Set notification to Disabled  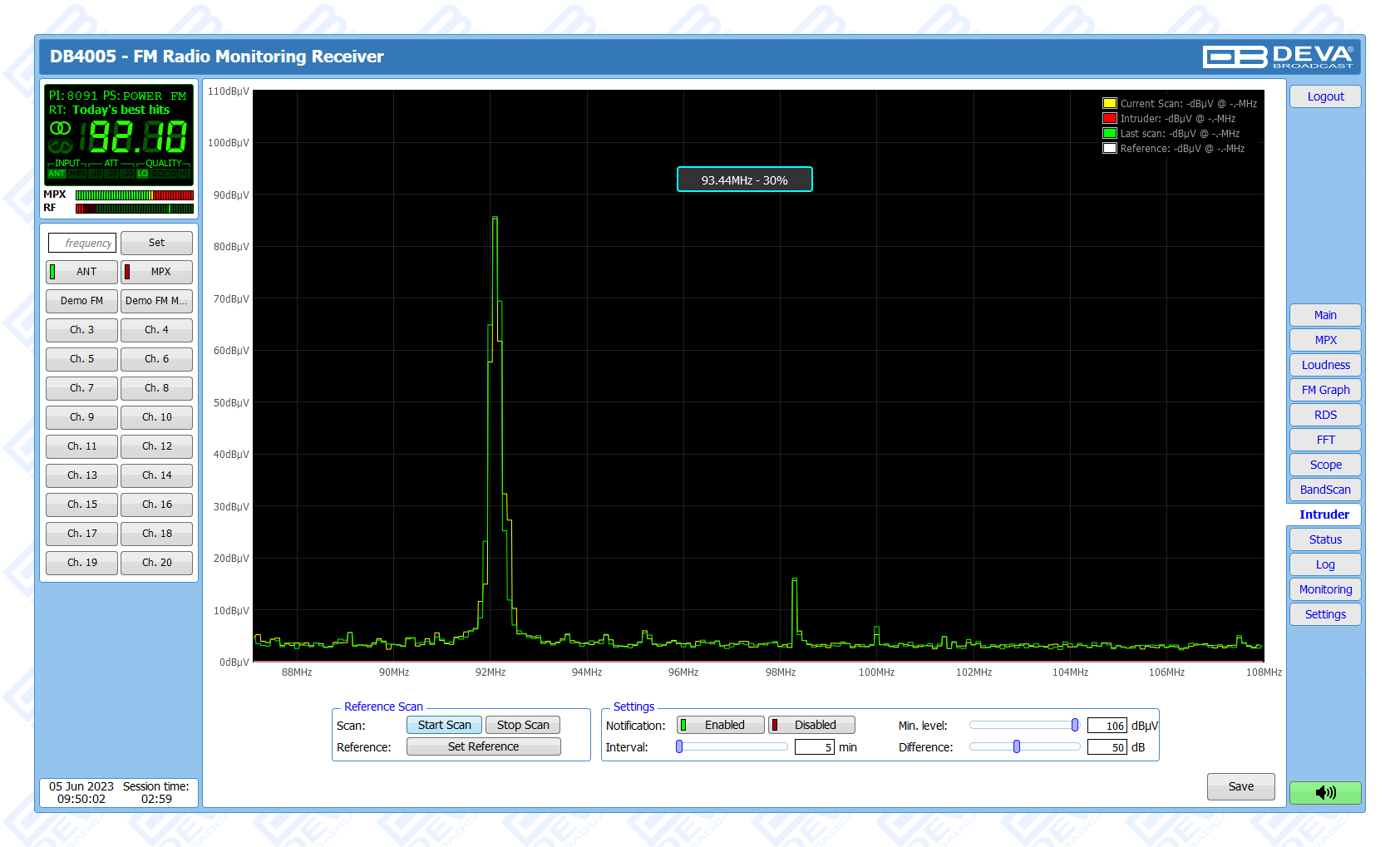[x=811, y=725]
